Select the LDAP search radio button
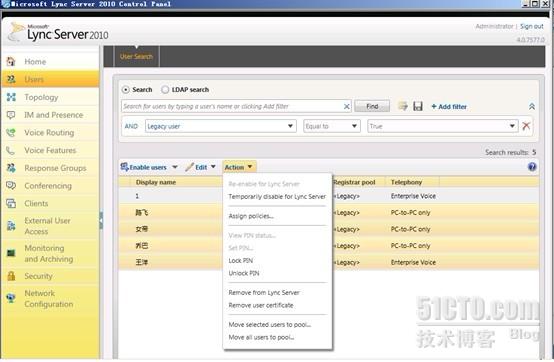This screenshot has height=362, width=554. click(165, 90)
